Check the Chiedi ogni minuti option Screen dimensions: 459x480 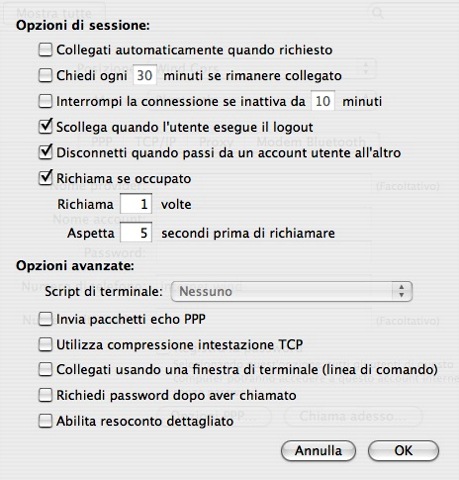click(45, 75)
